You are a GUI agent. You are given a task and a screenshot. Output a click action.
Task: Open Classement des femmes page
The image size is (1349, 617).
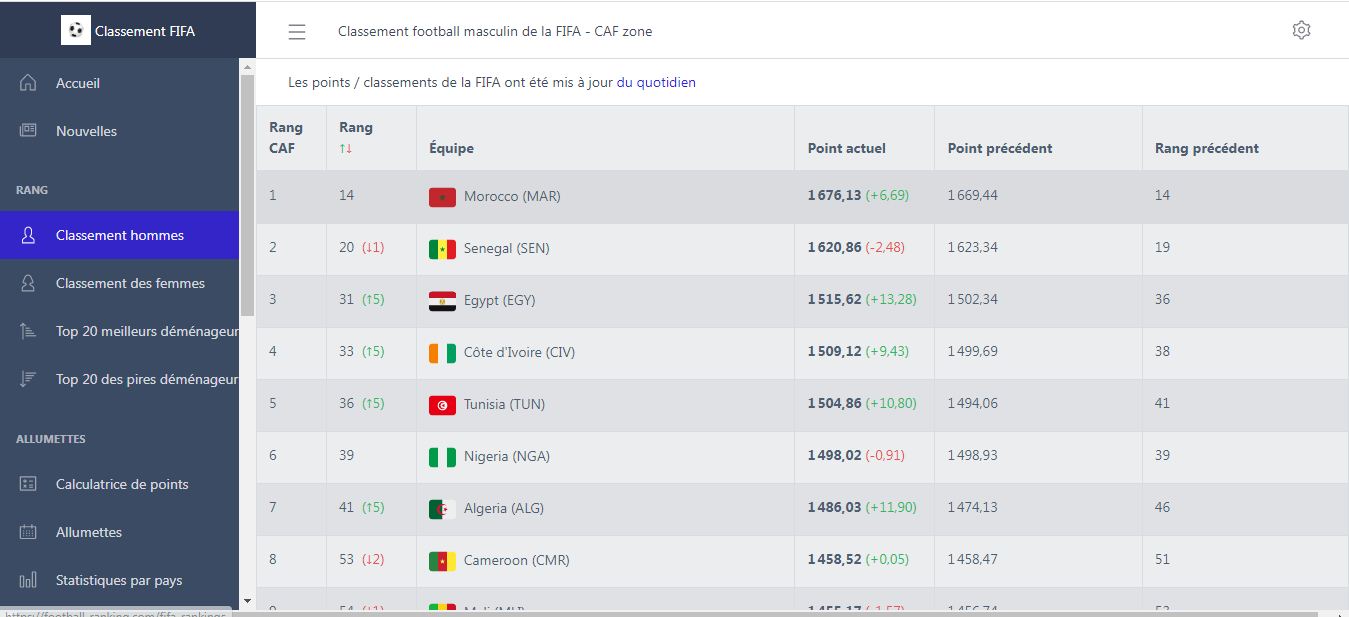tap(130, 283)
